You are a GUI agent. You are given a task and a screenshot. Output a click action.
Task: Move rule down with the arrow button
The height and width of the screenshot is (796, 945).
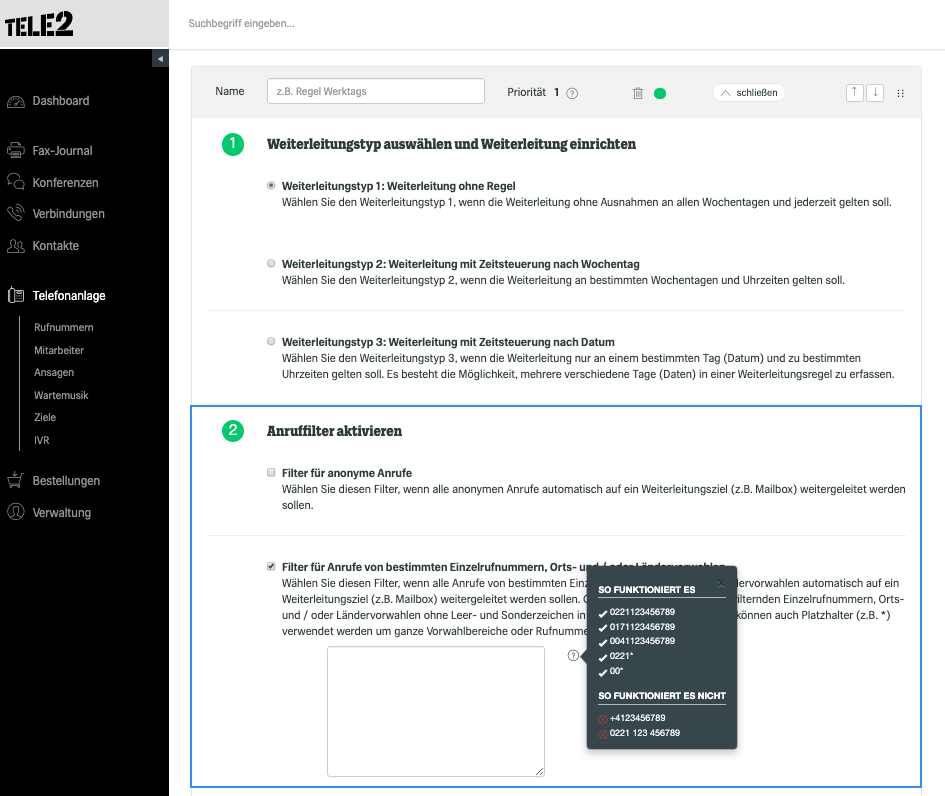point(875,93)
